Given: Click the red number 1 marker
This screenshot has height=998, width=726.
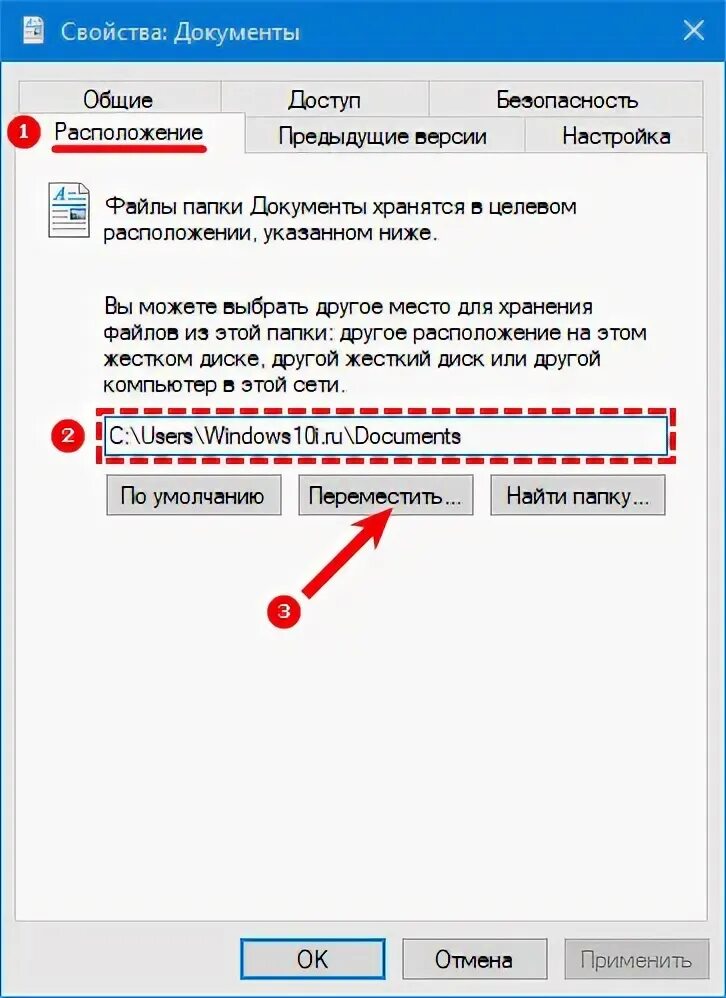Looking at the screenshot, I should click(24, 133).
